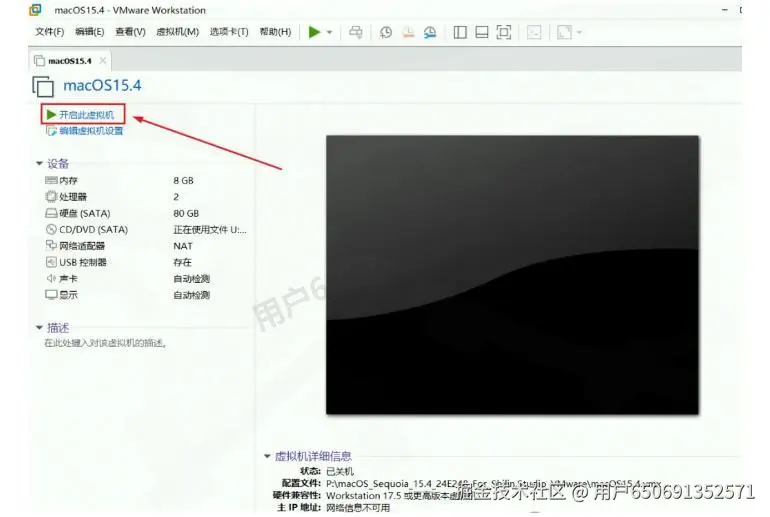770x517 pixels.
Task: Revert to snapshot with the toolbar icon
Action: 408,32
